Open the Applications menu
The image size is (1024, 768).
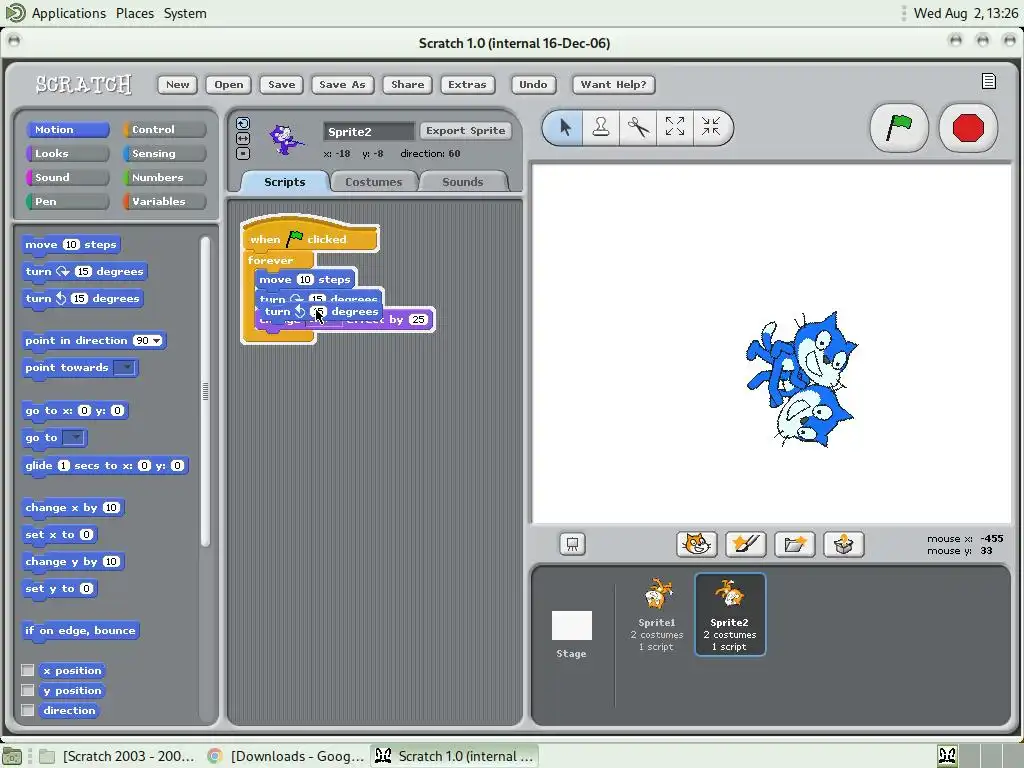coord(69,13)
